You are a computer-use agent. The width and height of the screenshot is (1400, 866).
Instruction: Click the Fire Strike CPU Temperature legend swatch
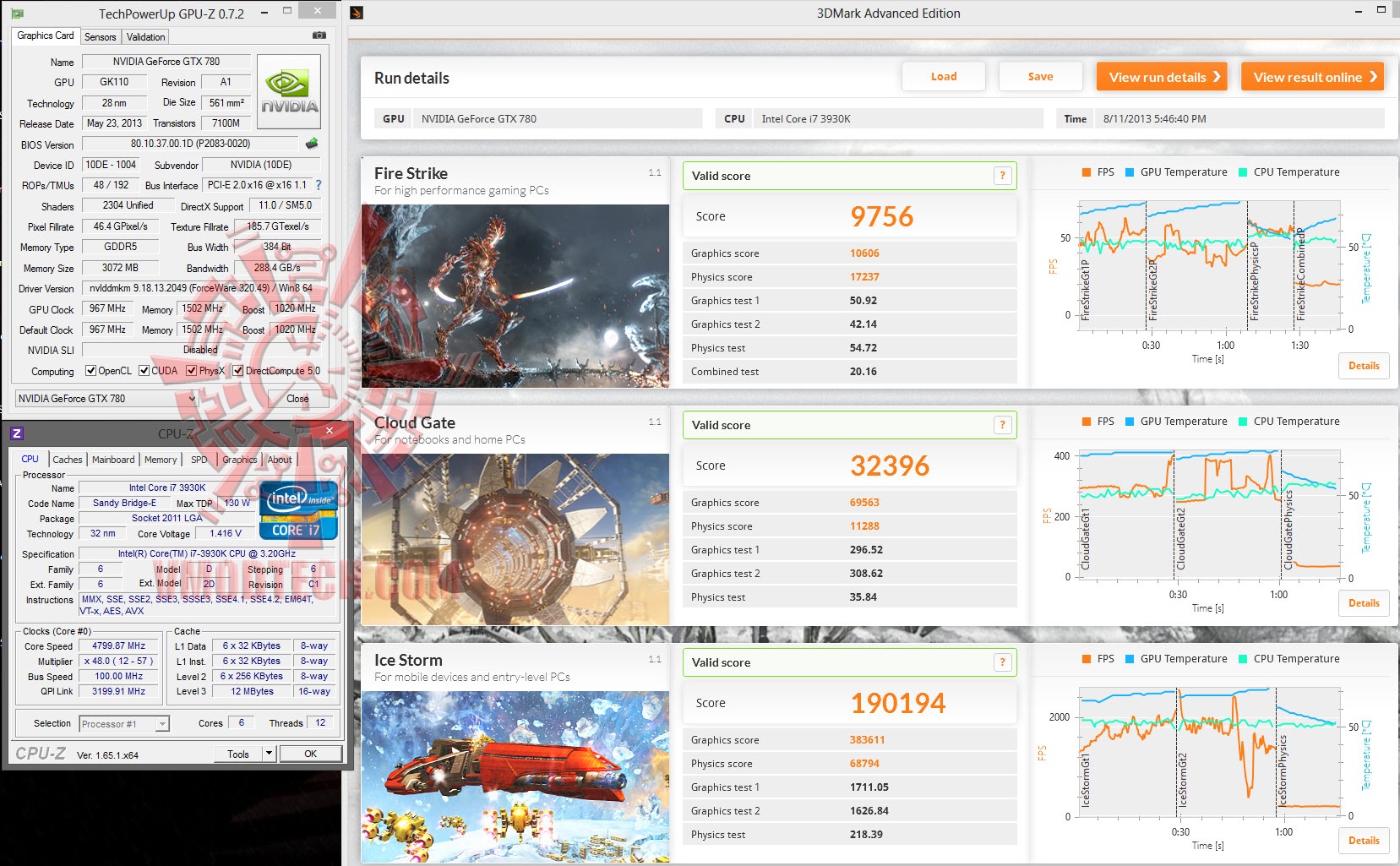pos(1243,172)
